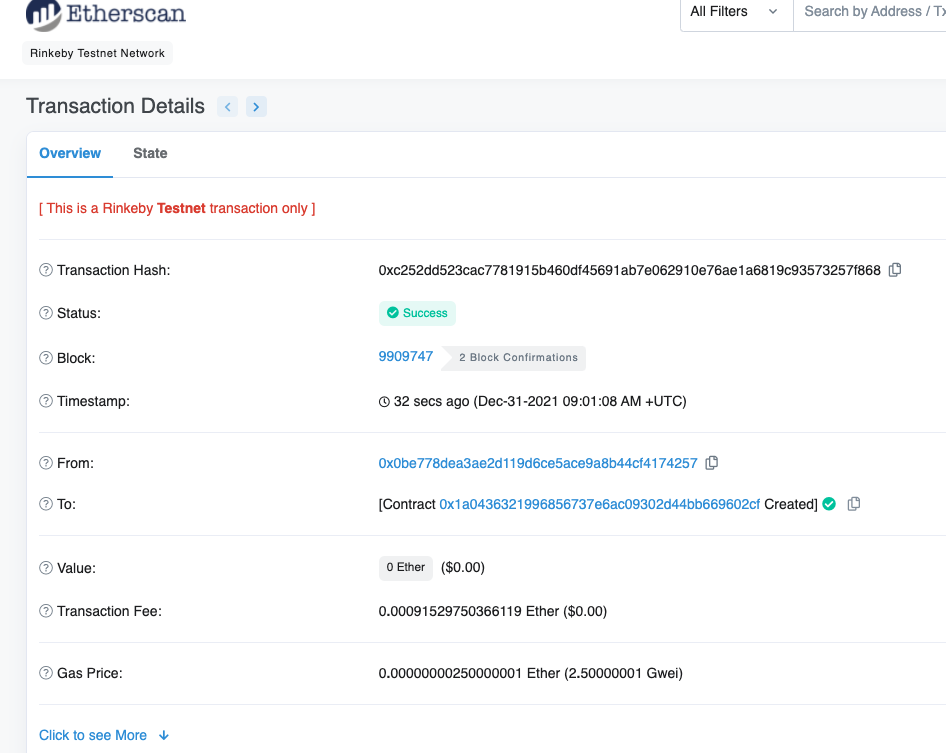Click the clock icon in Timestamp row
Image resolution: width=946 pixels, height=753 pixels.
click(x=384, y=402)
